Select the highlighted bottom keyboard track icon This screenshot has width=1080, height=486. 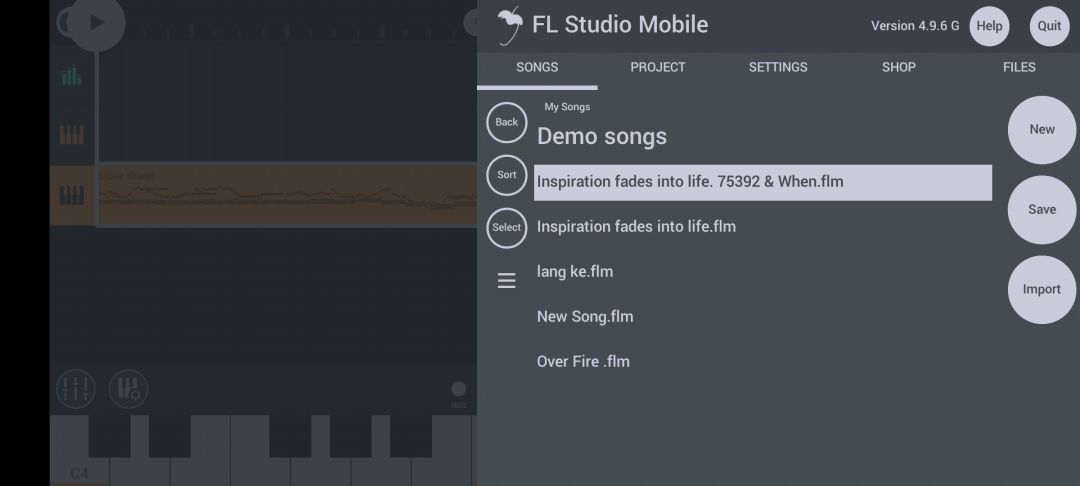click(72, 196)
